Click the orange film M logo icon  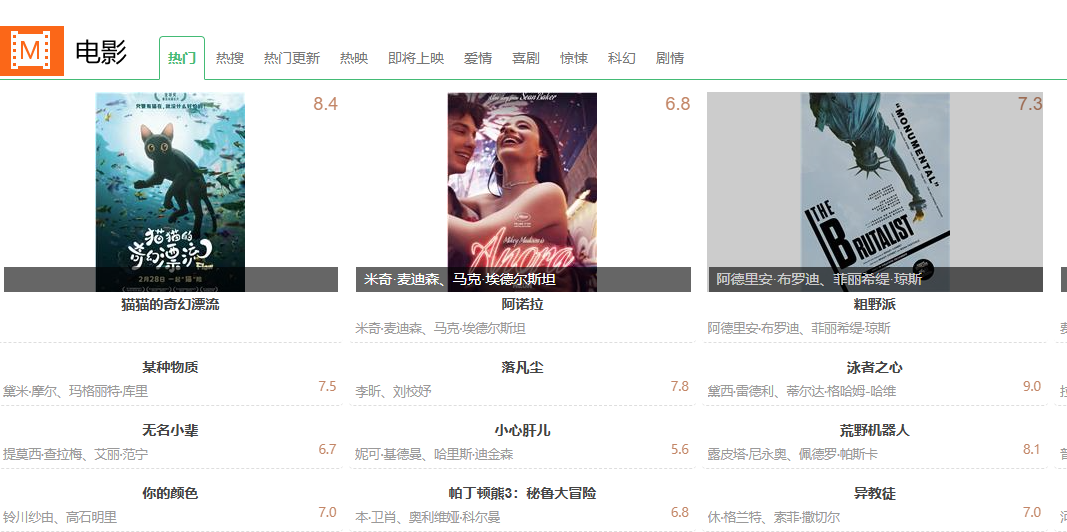(x=31, y=51)
